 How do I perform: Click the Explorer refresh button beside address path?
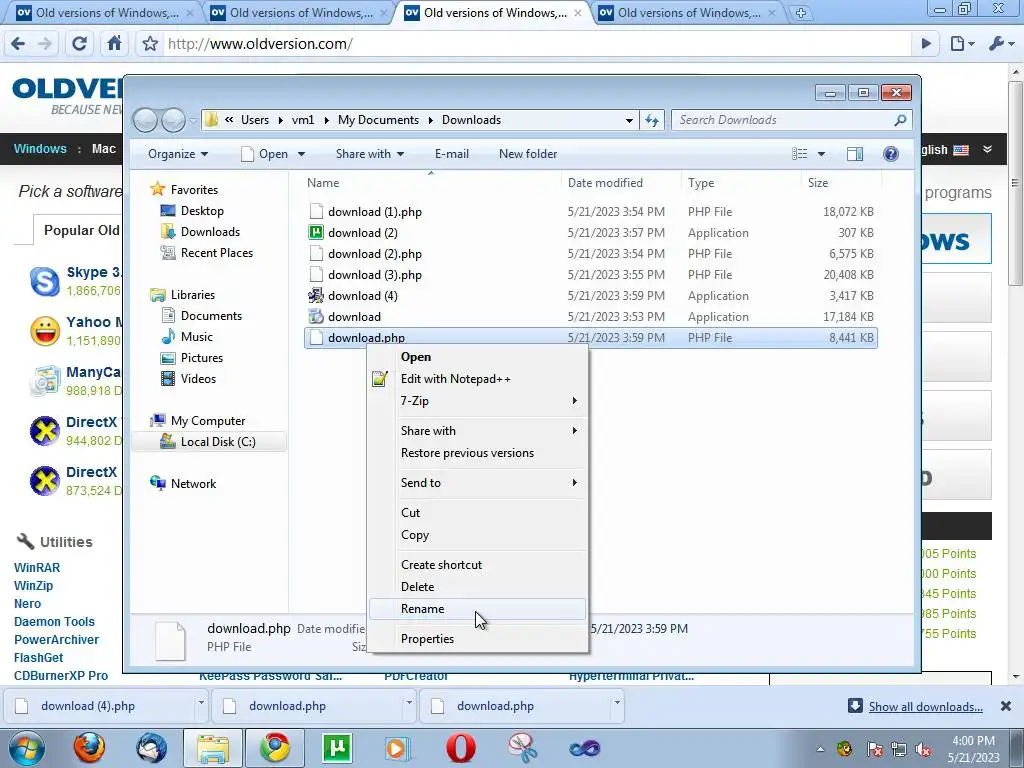(652, 120)
